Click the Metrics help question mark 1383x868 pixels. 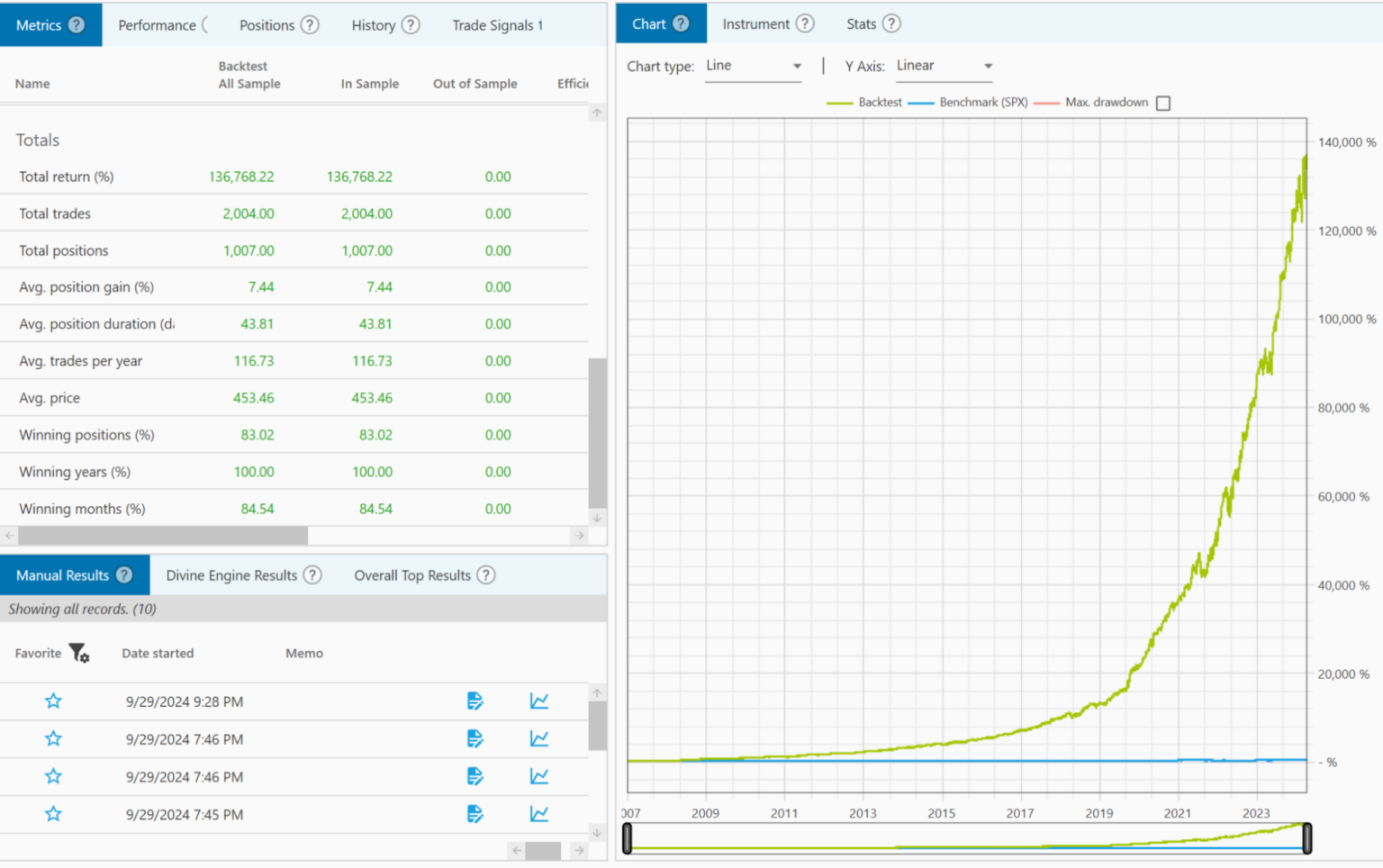pyautogui.click(x=76, y=24)
